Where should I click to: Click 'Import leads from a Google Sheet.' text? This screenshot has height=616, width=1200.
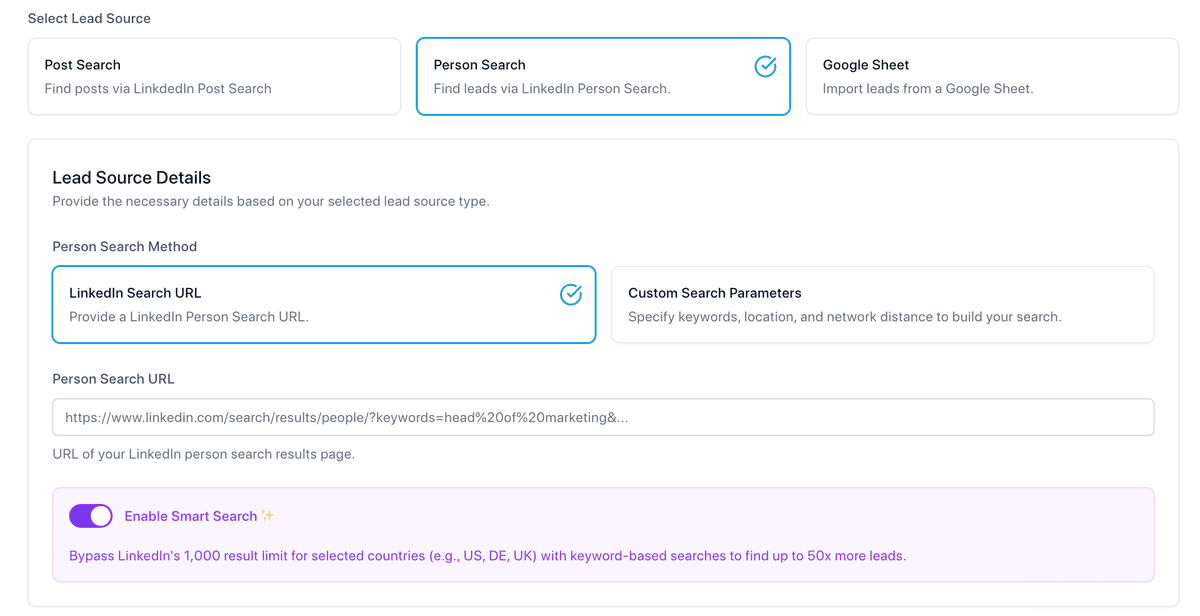pos(928,88)
